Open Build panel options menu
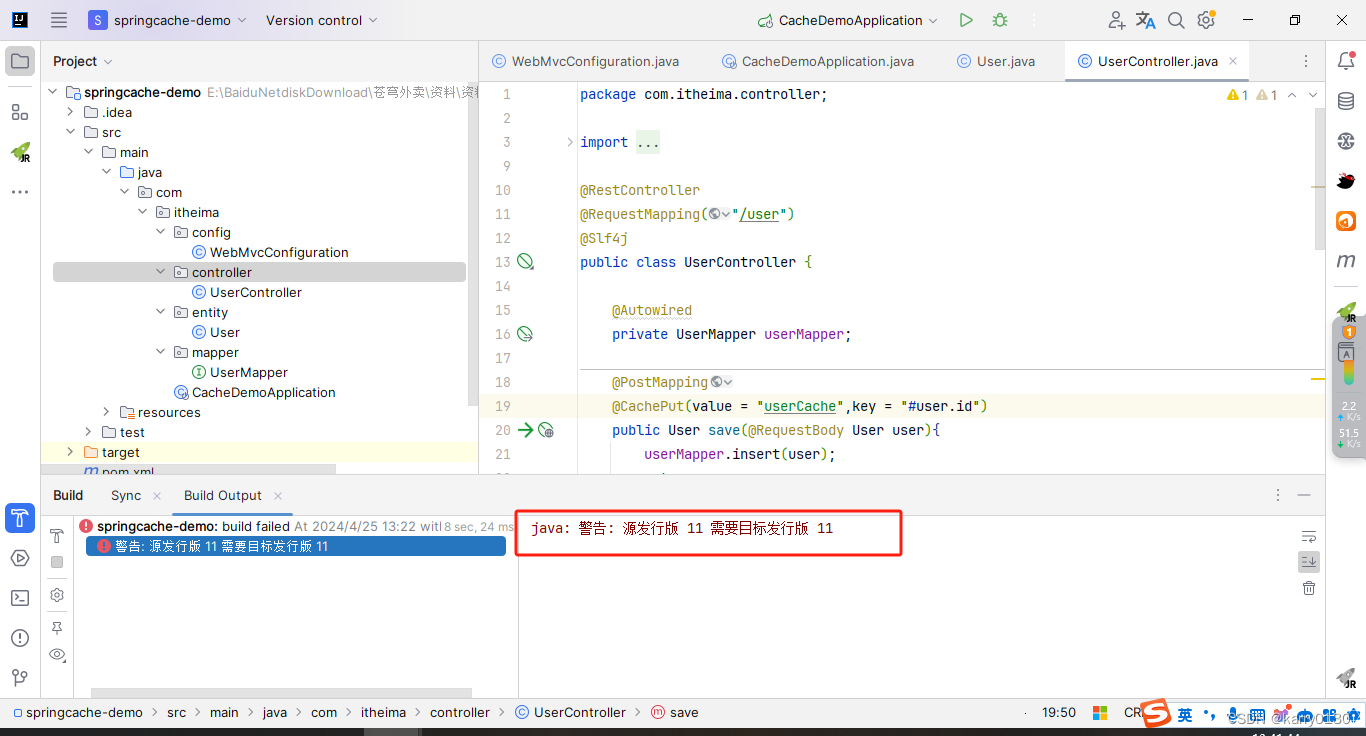The height and width of the screenshot is (736, 1366). coord(1277,495)
